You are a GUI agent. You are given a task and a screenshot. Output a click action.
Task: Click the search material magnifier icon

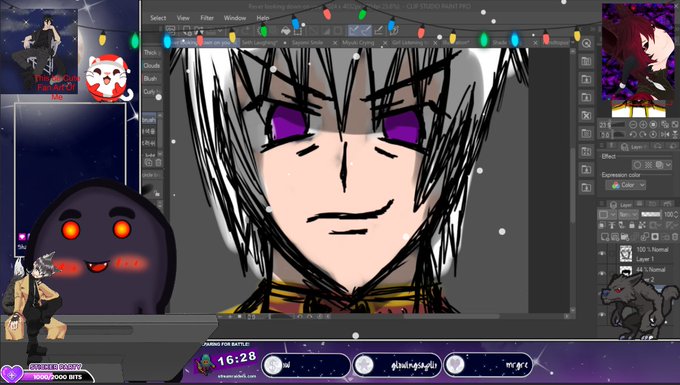586,43
